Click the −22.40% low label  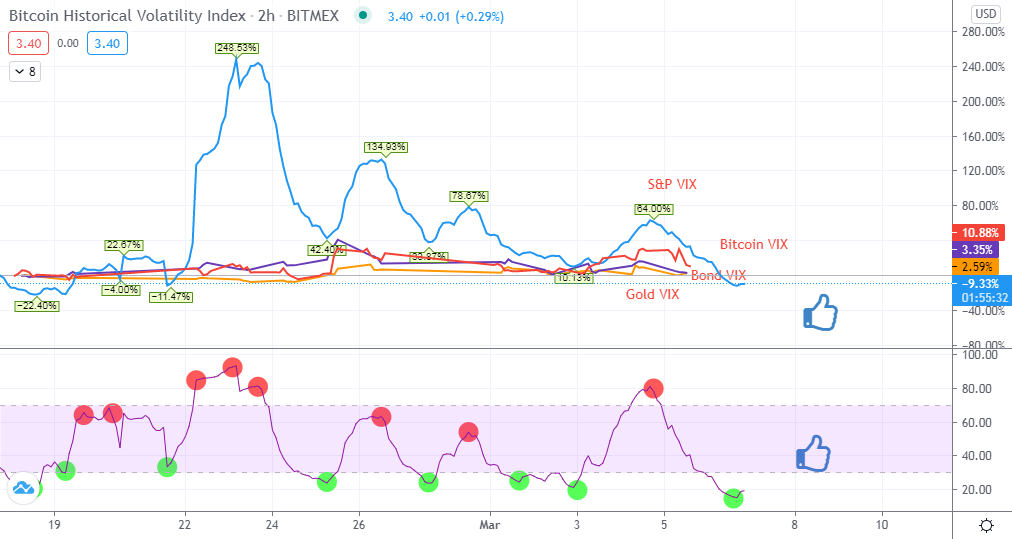click(37, 306)
